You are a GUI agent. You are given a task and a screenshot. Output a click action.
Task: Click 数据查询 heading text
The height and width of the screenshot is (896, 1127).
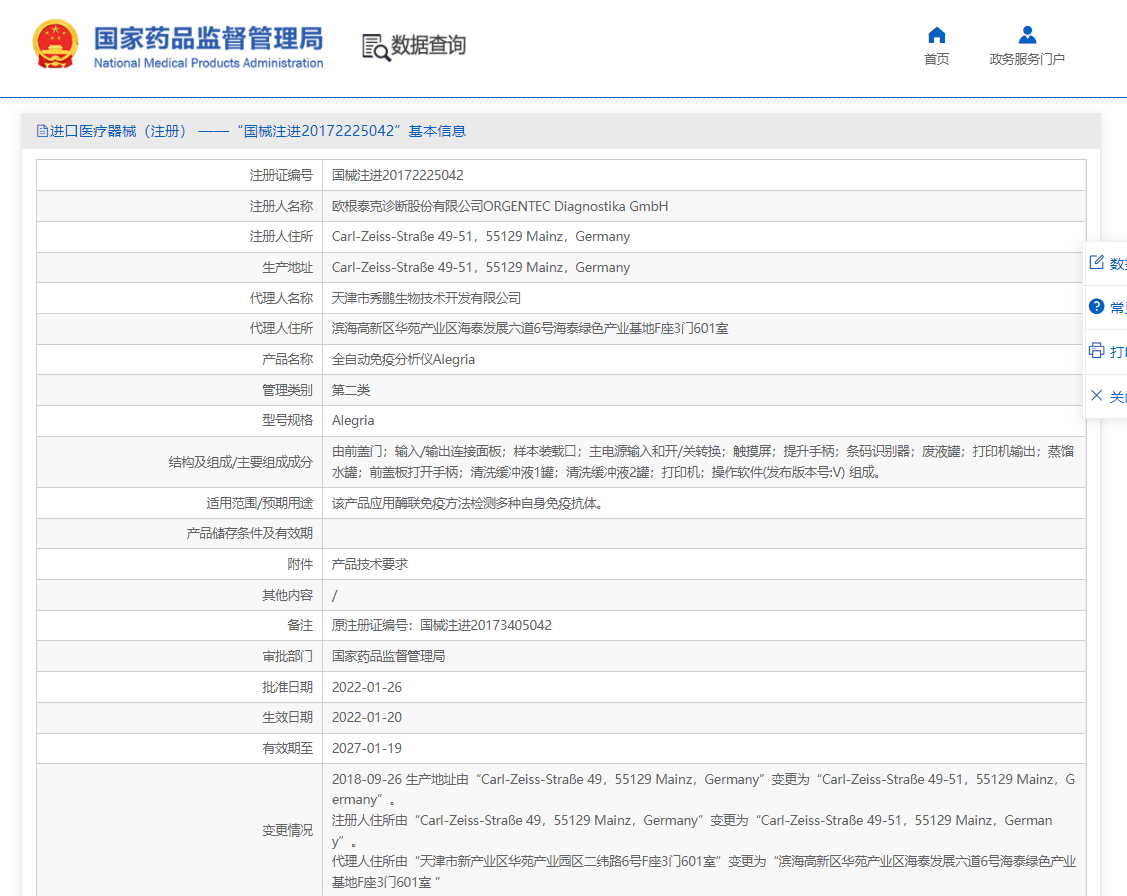[x=428, y=45]
